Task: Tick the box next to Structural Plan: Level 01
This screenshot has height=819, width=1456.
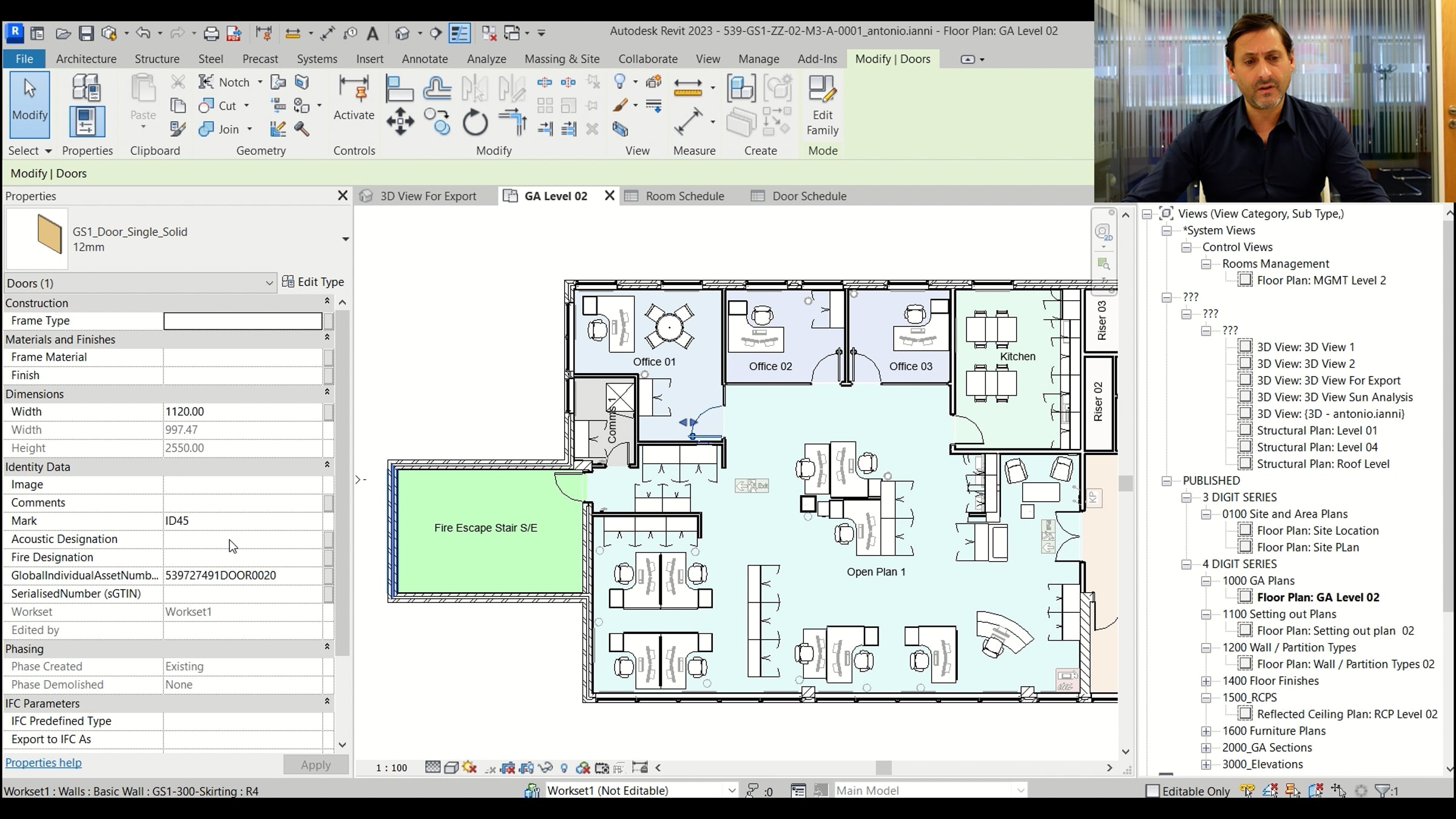Action: coord(1245,430)
